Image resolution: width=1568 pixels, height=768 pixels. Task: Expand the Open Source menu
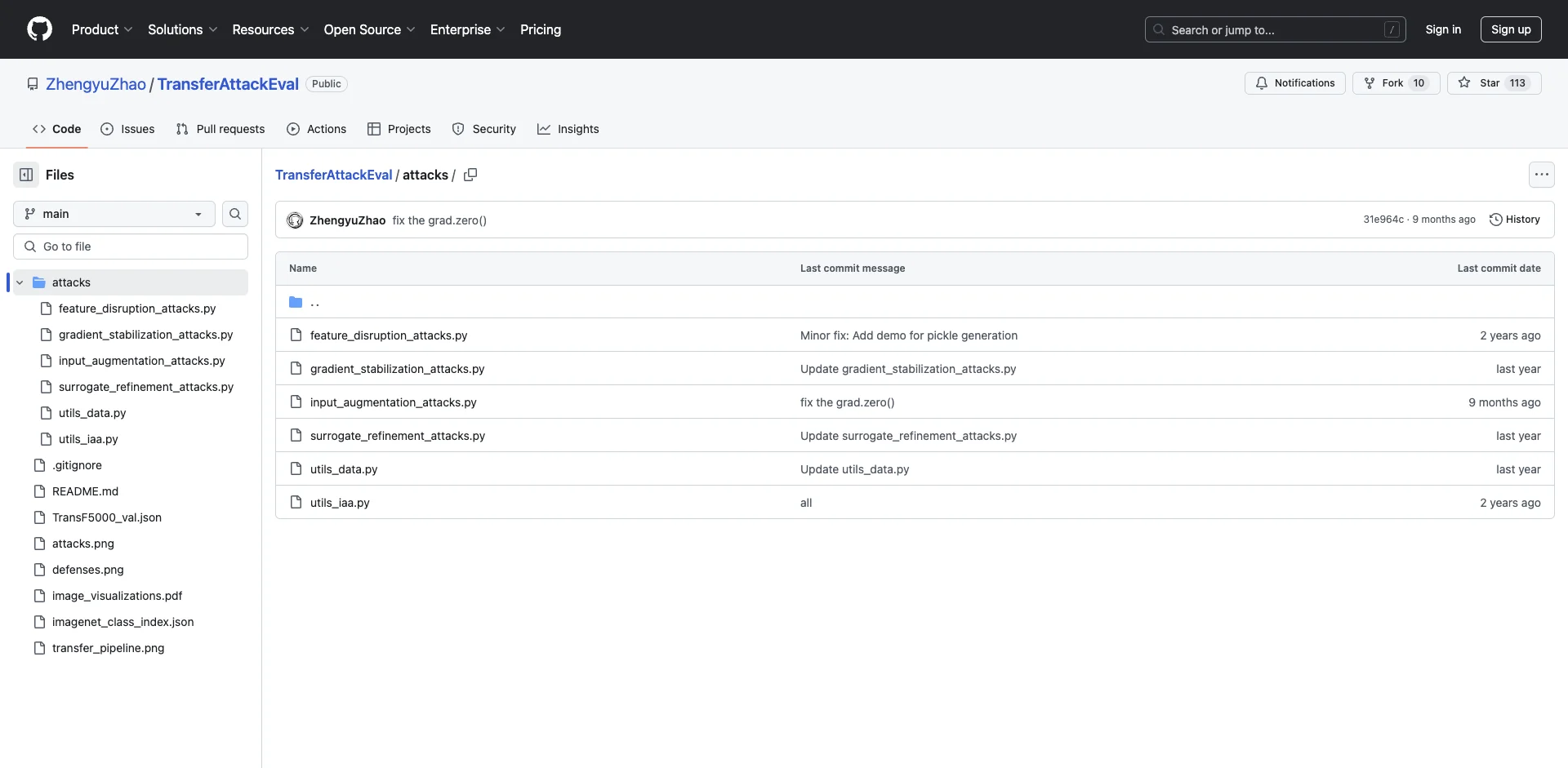click(x=369, y=29)
